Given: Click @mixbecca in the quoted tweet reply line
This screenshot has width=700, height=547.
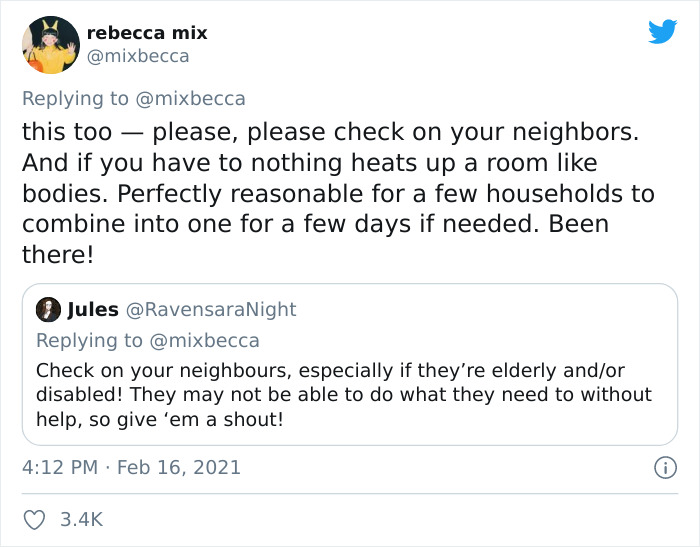Looking at the screenshot, I should click(205, 340).
